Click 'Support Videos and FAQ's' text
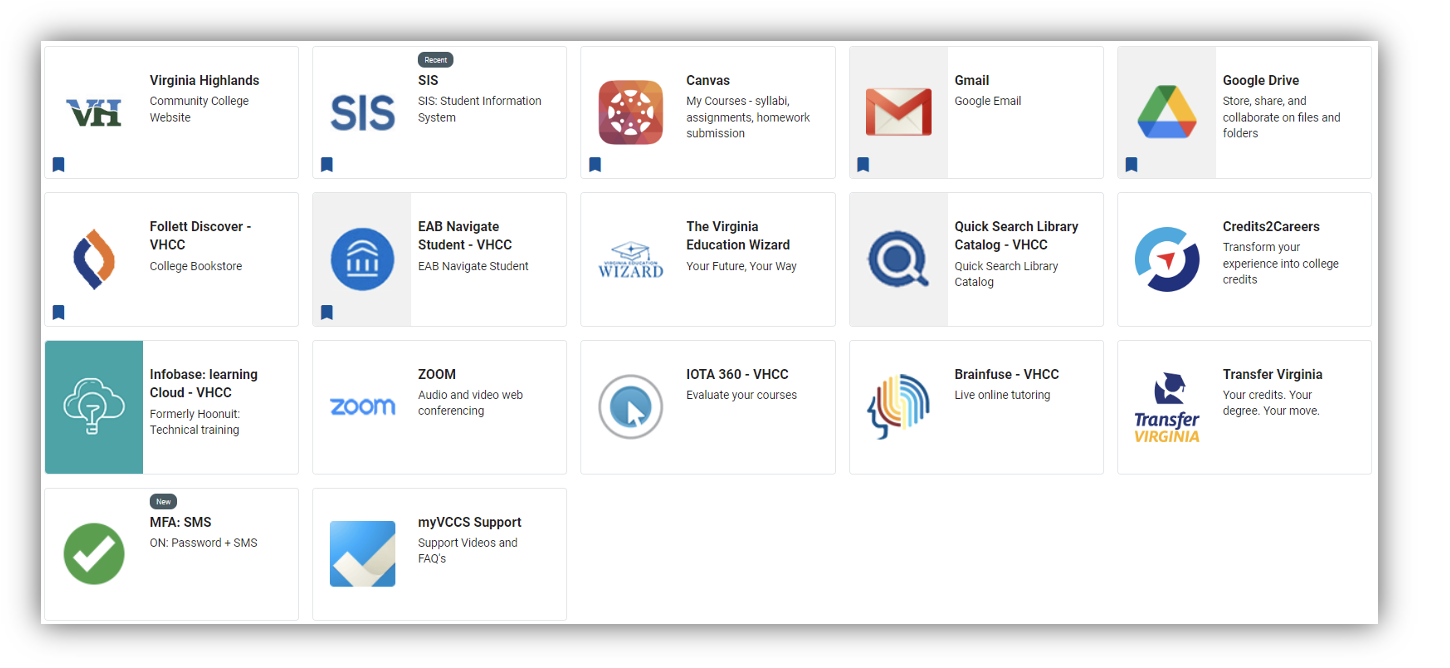The height and width of the screenshot is (668, 1450). pyautogui.click(x=468, y=551)
